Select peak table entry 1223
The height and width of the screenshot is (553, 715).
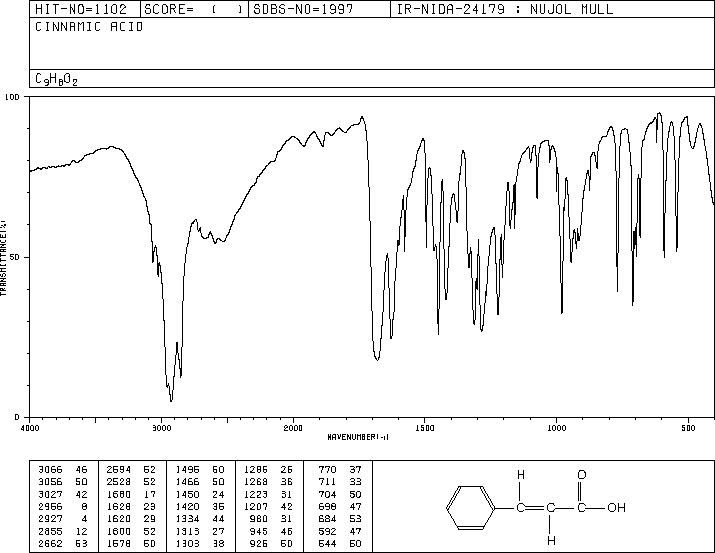pyautogui.click(x=256, y=494)
